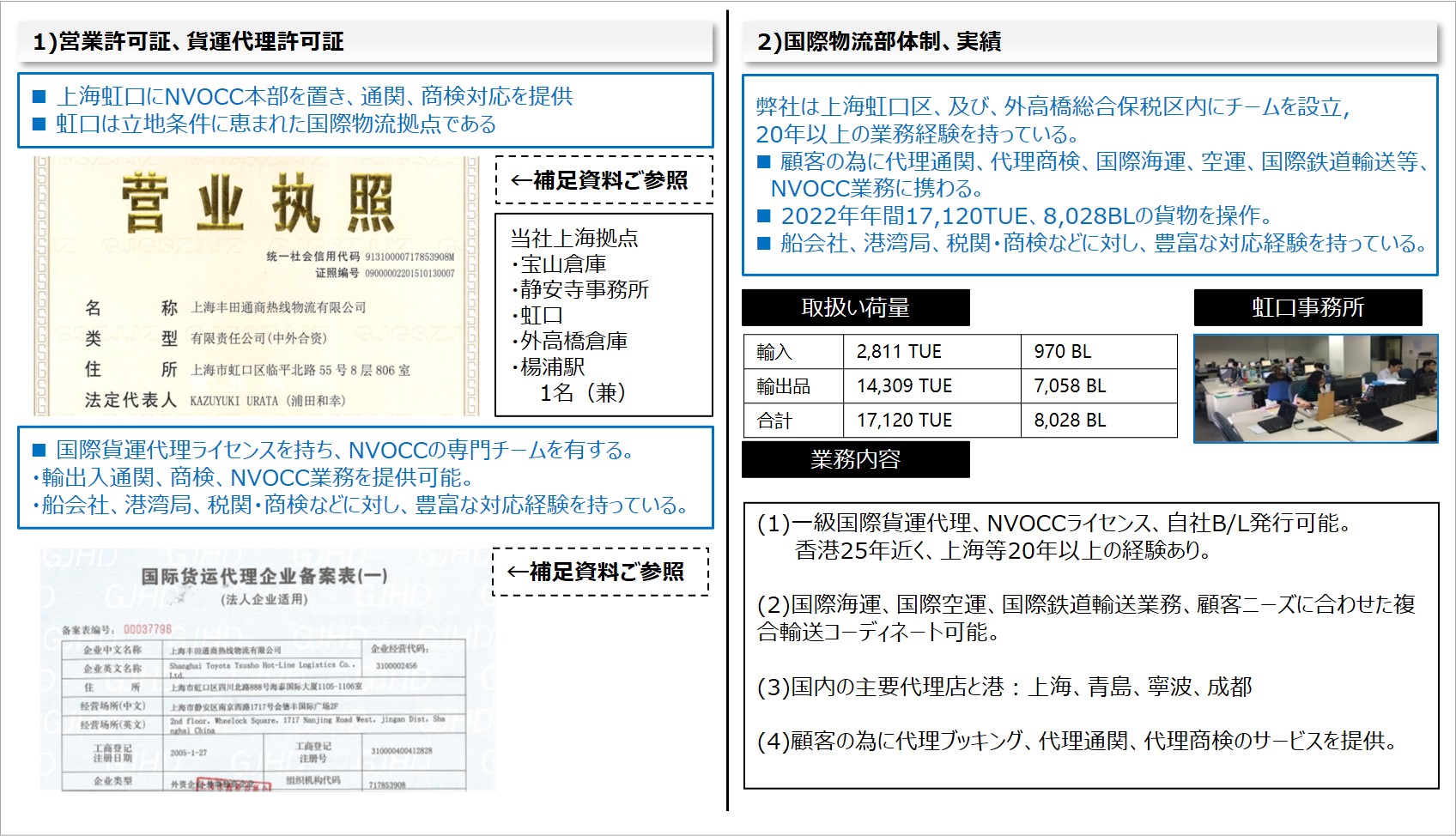The width and height of the screenshot is (1456, 836).
Task: Click the 7,058 BL table cell
Action: click(x=1098, y=386)
